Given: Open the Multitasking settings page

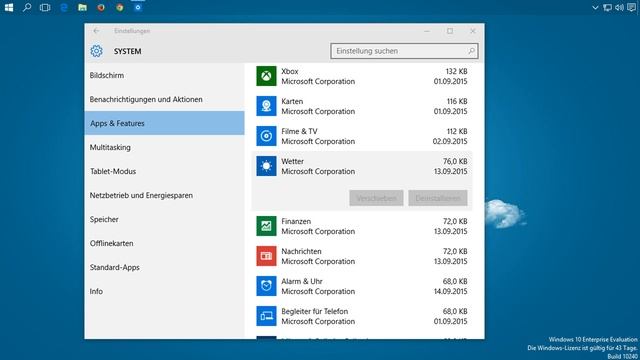Looking at the screenshot, I should tap(164, 147).
